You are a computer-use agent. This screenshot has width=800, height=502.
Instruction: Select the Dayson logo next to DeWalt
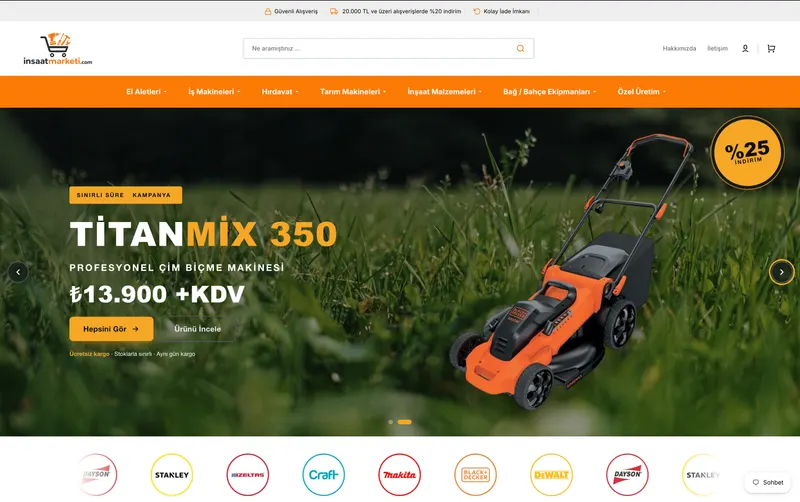628,474
